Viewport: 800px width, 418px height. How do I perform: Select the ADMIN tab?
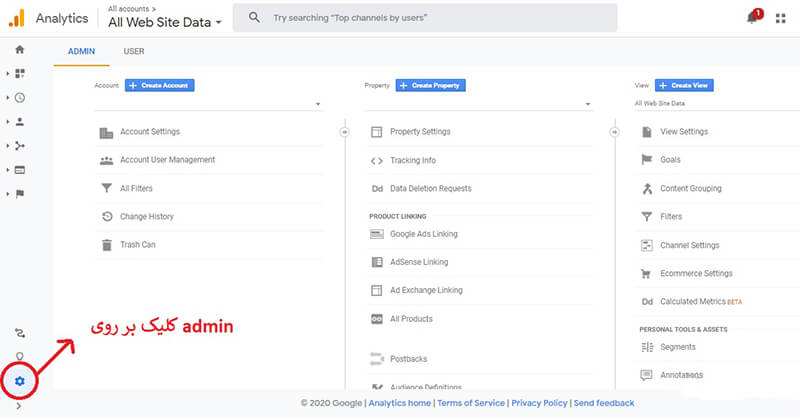point(82,50)
